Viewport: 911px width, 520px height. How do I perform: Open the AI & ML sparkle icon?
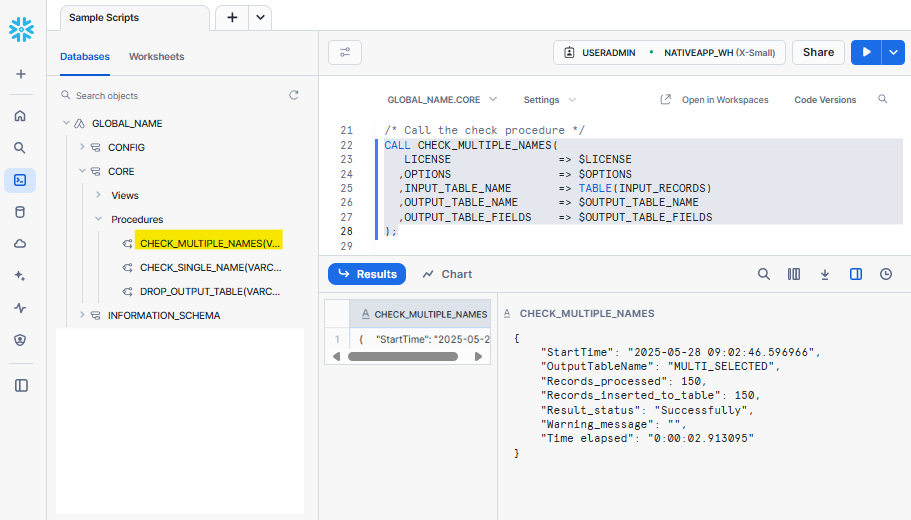click(x=20, y=276)
